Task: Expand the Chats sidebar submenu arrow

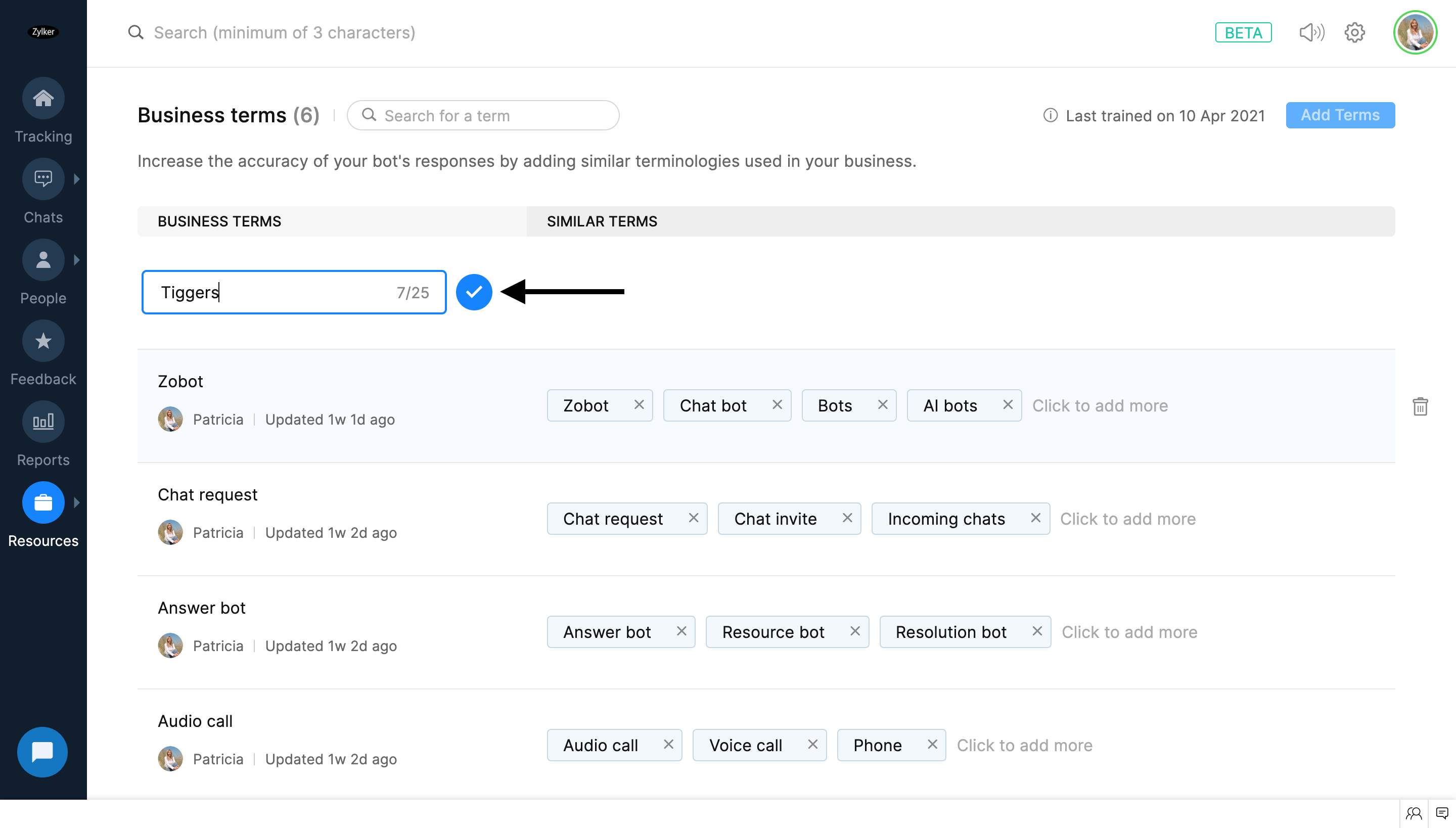Action: point(77,179)
